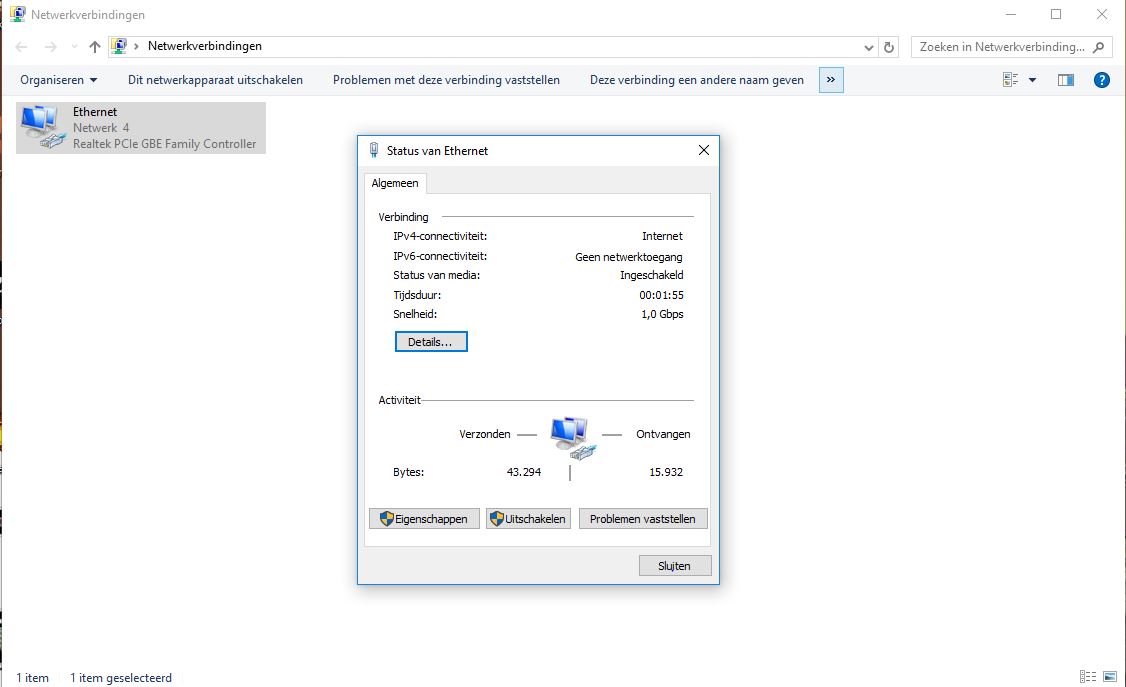Screen dimensions: 1126x687
Task: Select the Algemeen tab
Action: 395,183
